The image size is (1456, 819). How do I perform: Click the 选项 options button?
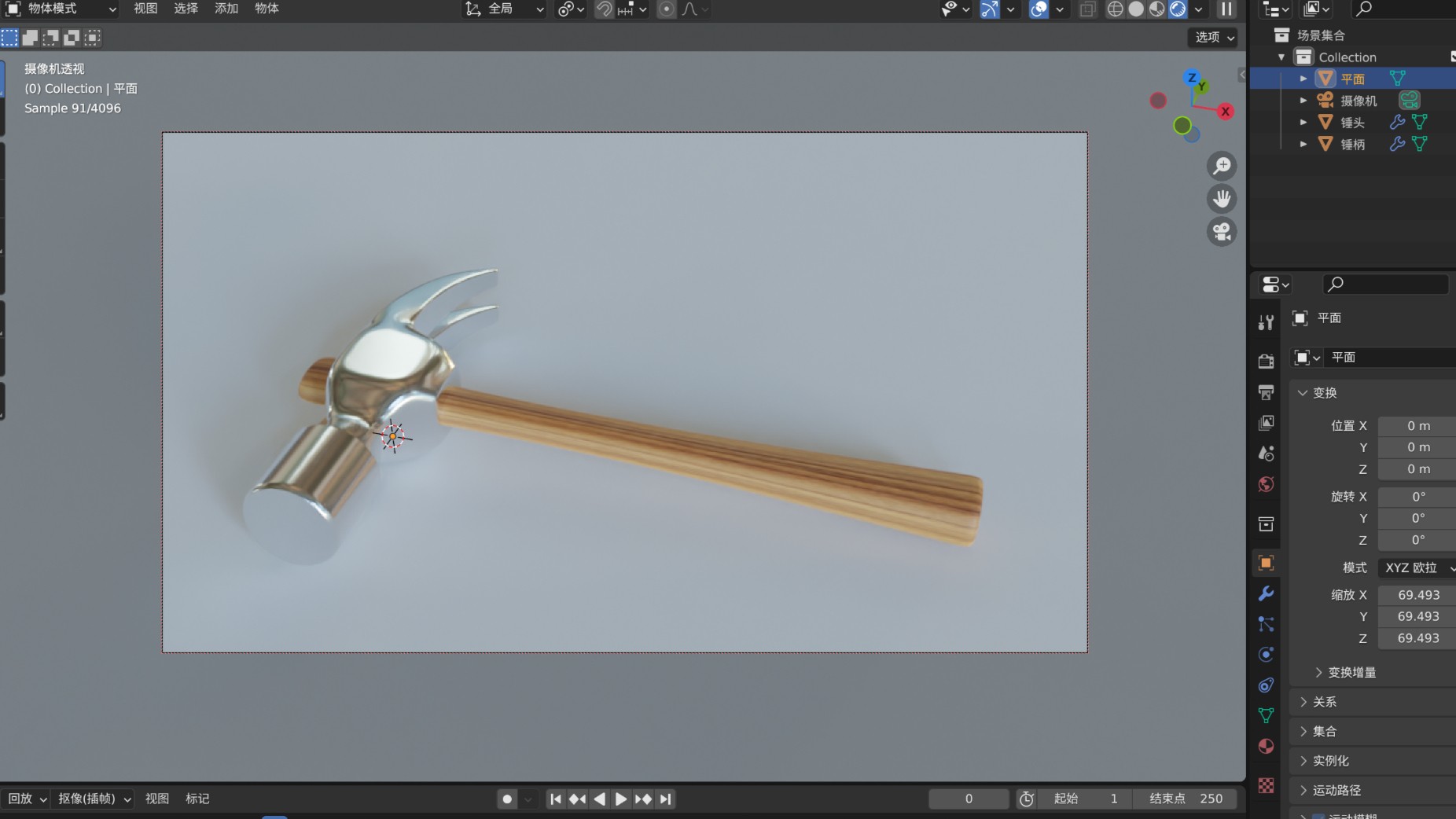[1214, 37]
